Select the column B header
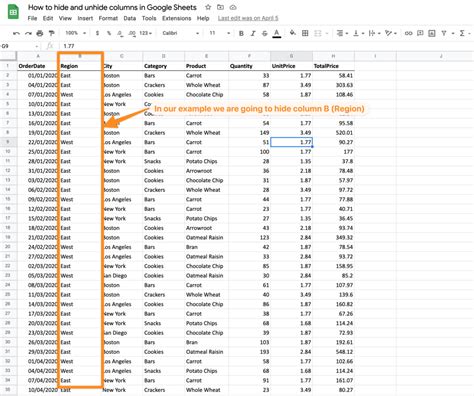The width and height of the screenshot is (474, 396). (80, 56)
